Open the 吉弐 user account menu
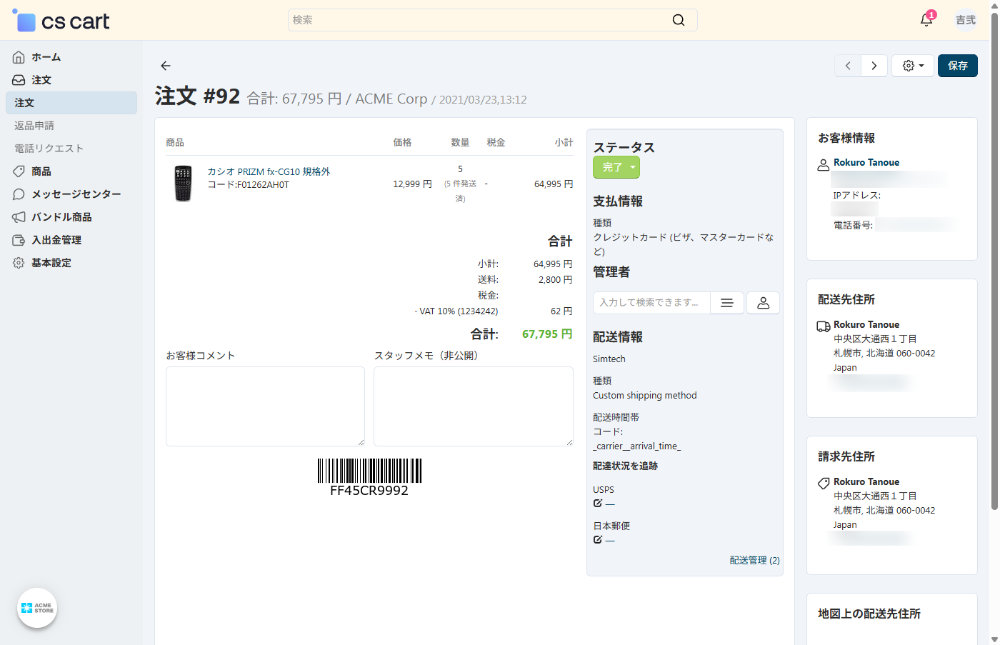The image size is (1000, 645). click(x=965, y=20)
